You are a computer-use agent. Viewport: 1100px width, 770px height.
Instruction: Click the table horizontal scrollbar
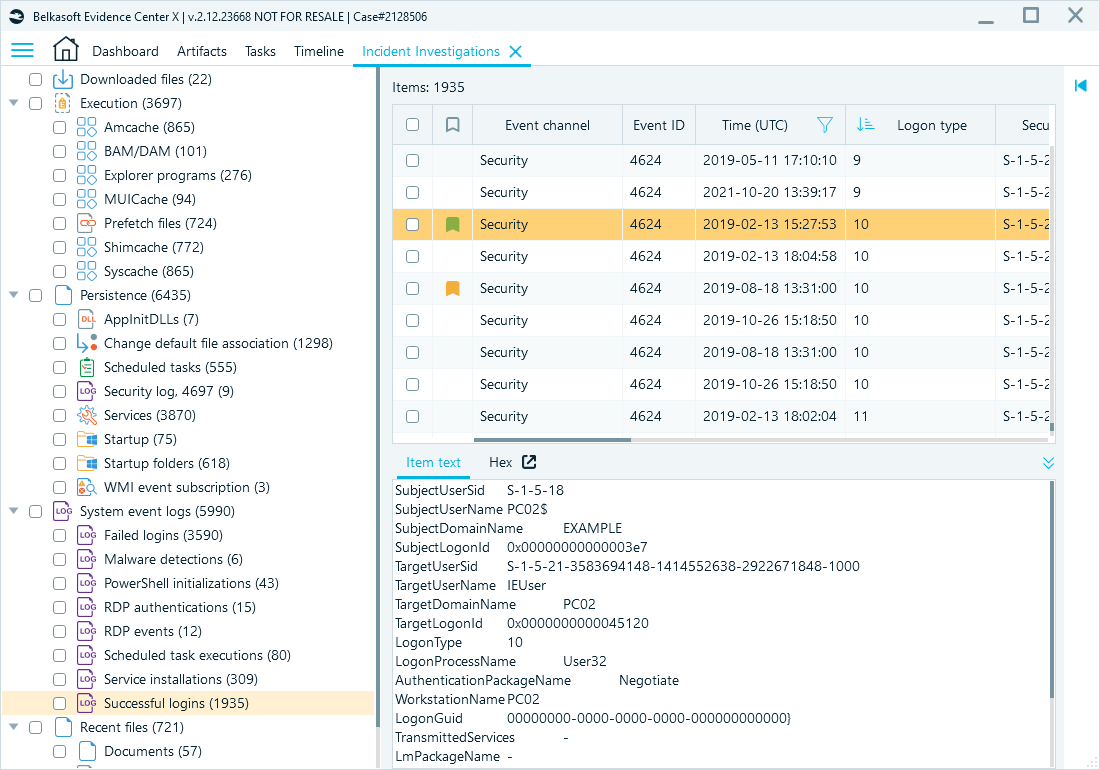tap(552, 440)
